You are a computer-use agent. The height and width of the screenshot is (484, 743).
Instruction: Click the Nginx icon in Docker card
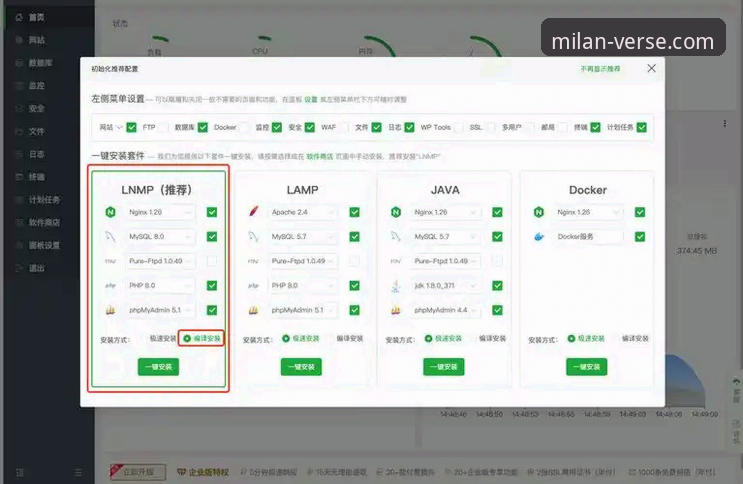[539, 212]
